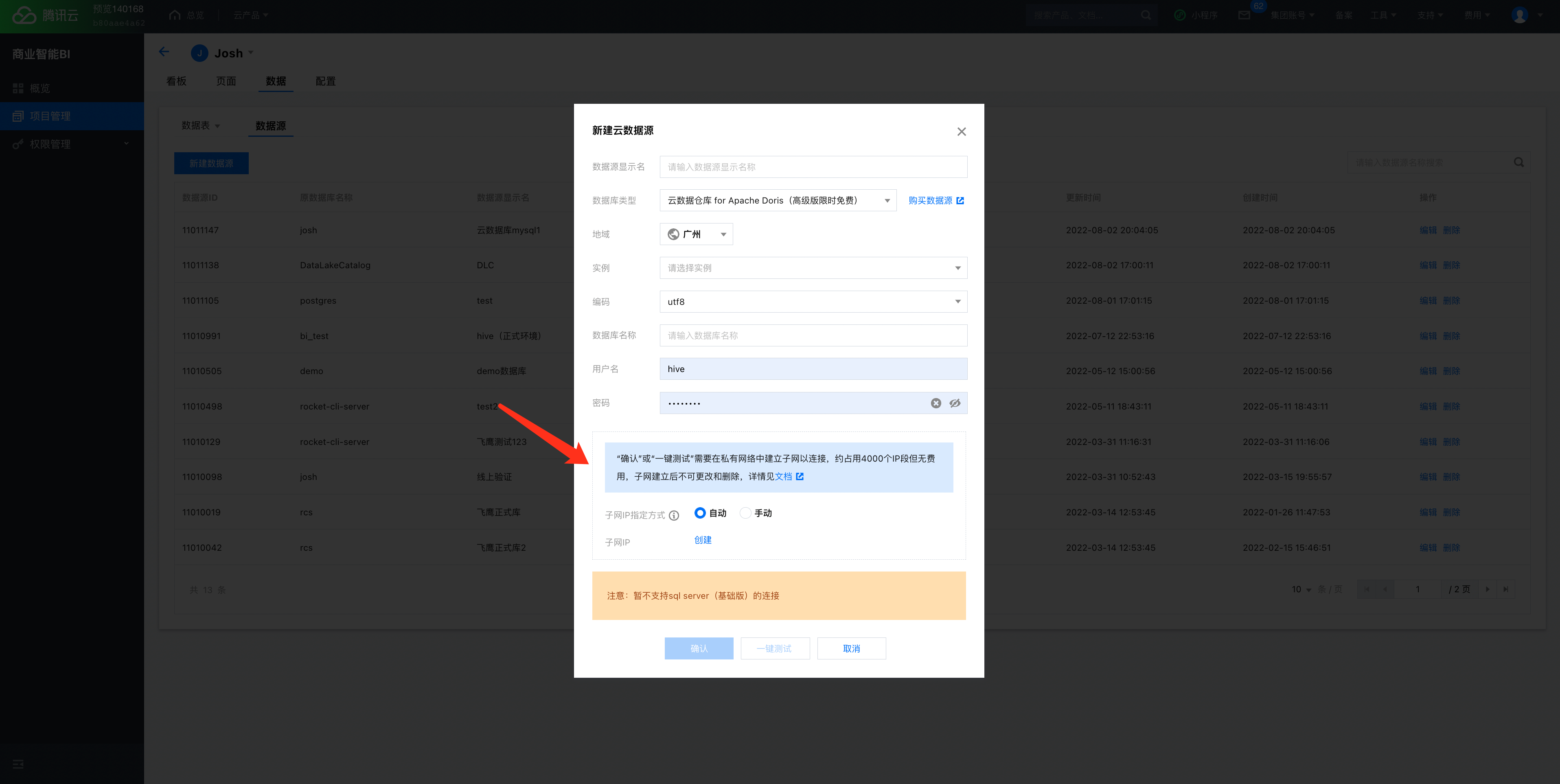1560x784 pixels.
Task: Expand the 请选择实例 instance dropdown
Action: pyautogui.click(x=813, y=268)
